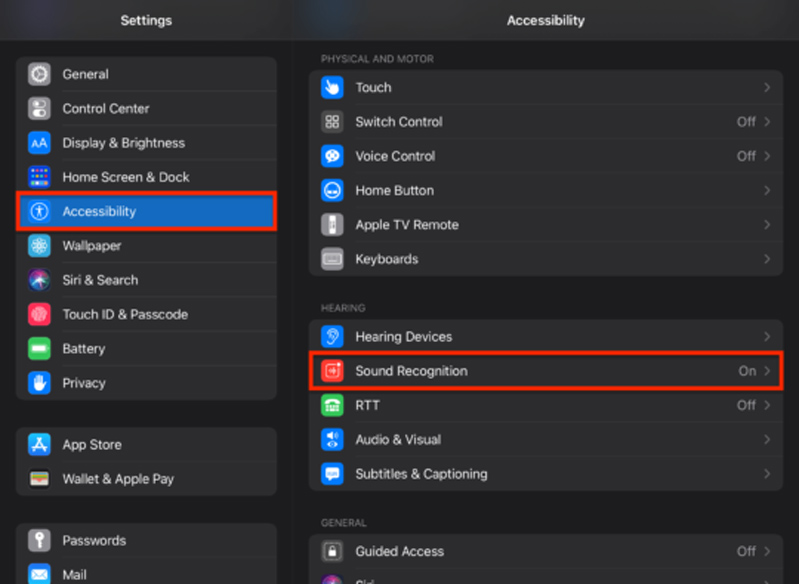The width and height of the screenshot is (799, 584).
Task: Click the RTT Off status
Action: tap(746, 405)
